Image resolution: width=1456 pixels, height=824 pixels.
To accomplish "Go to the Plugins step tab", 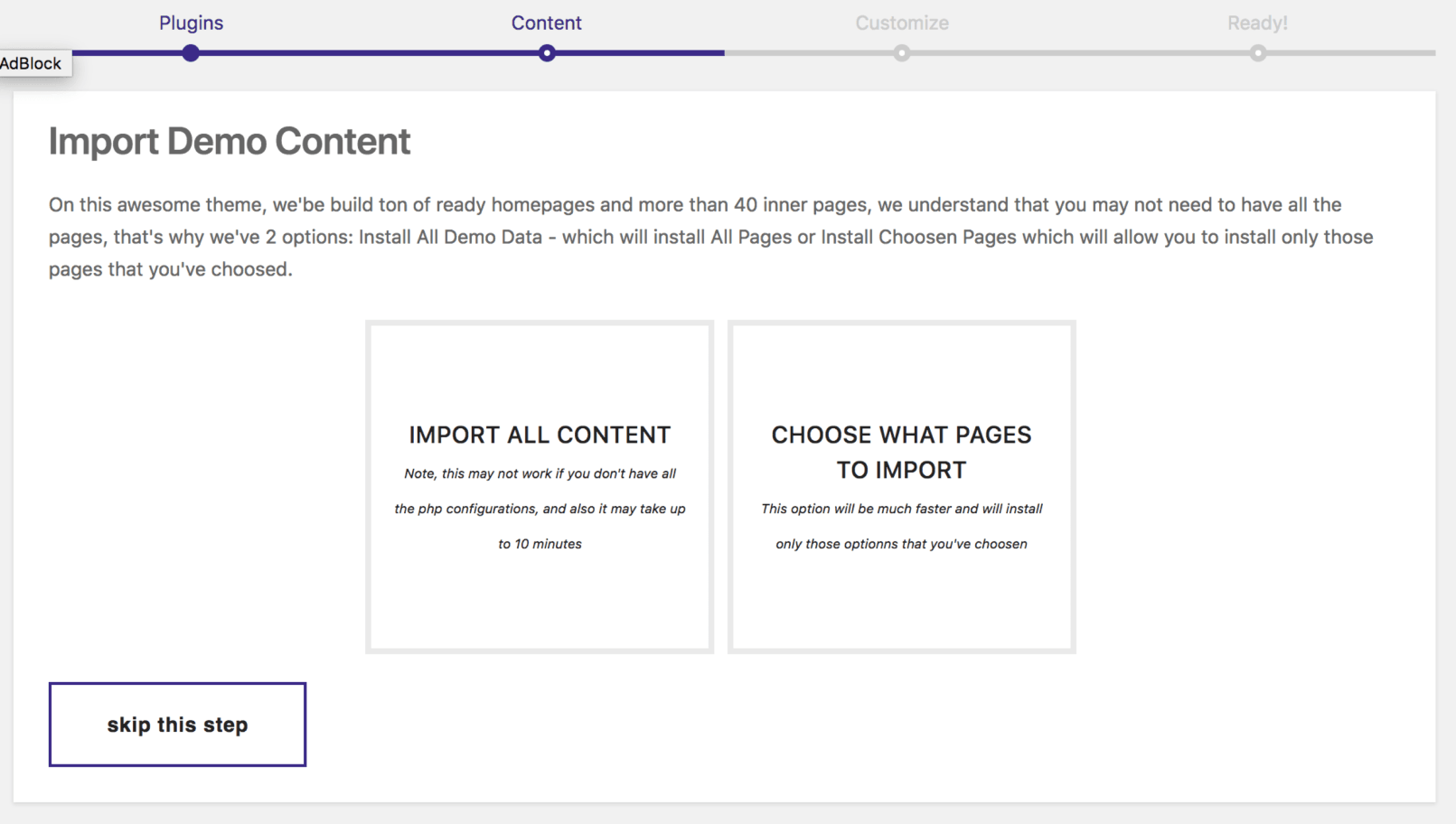I will coord(191,23).
